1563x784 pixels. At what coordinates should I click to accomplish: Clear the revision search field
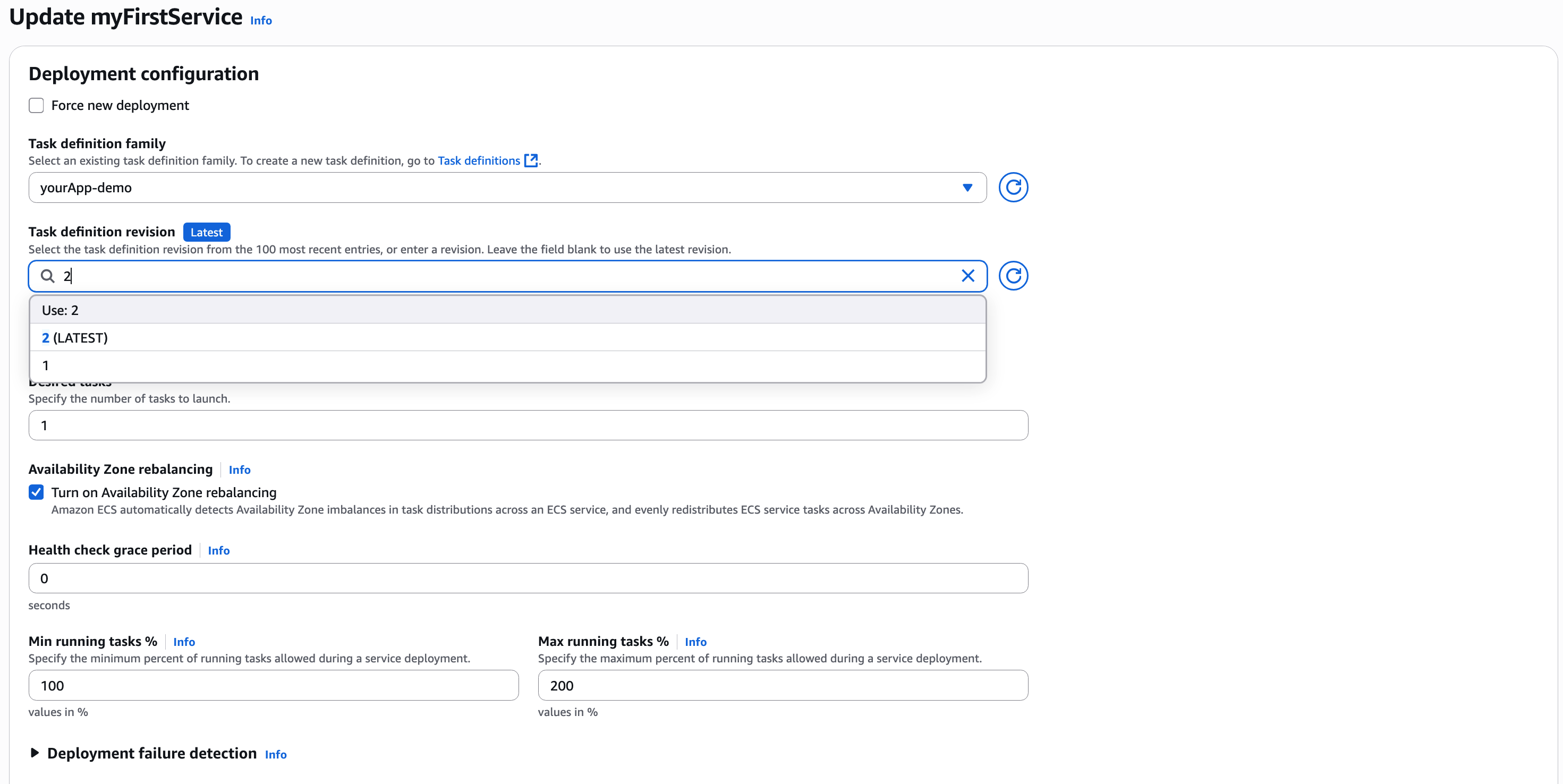click(968, 276)
